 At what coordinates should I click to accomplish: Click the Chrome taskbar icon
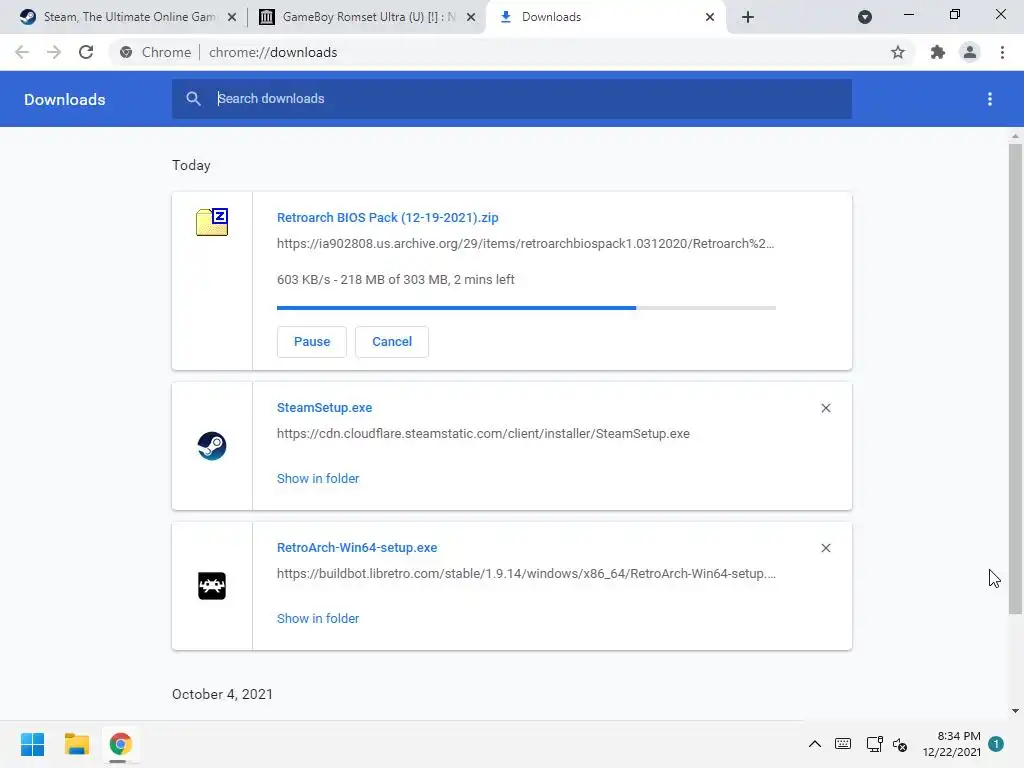pyautogui.click(x=120, y=744)
